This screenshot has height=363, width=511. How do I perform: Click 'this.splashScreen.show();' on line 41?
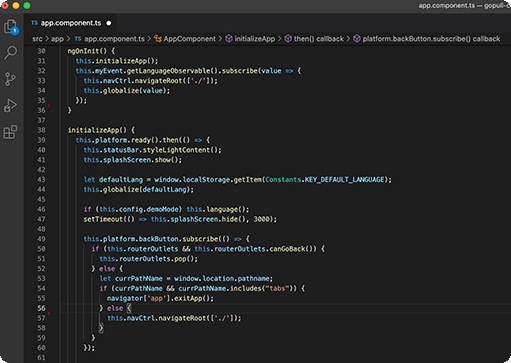[133, 160]
